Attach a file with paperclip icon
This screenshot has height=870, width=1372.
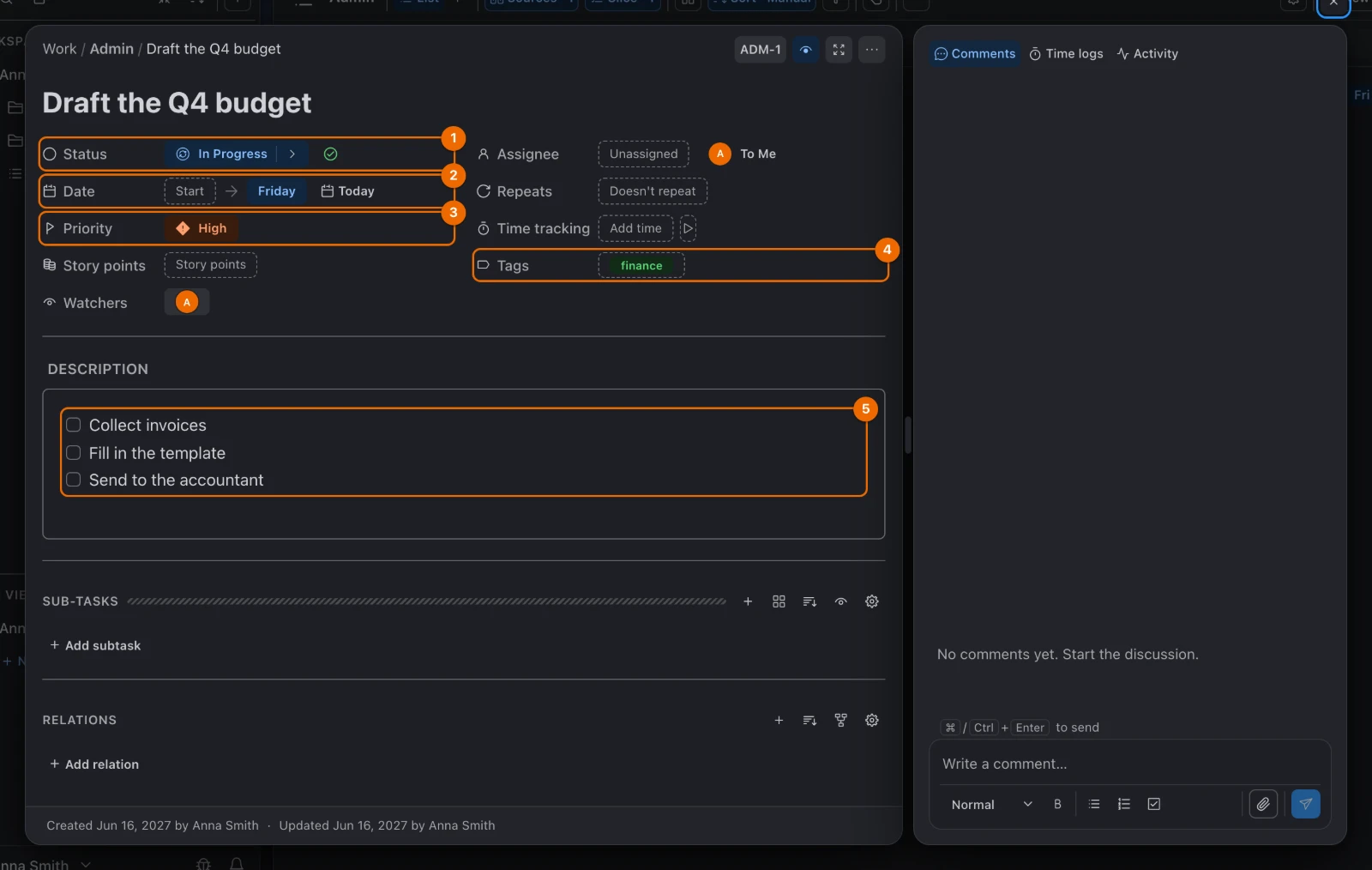tap(1263, 804)
